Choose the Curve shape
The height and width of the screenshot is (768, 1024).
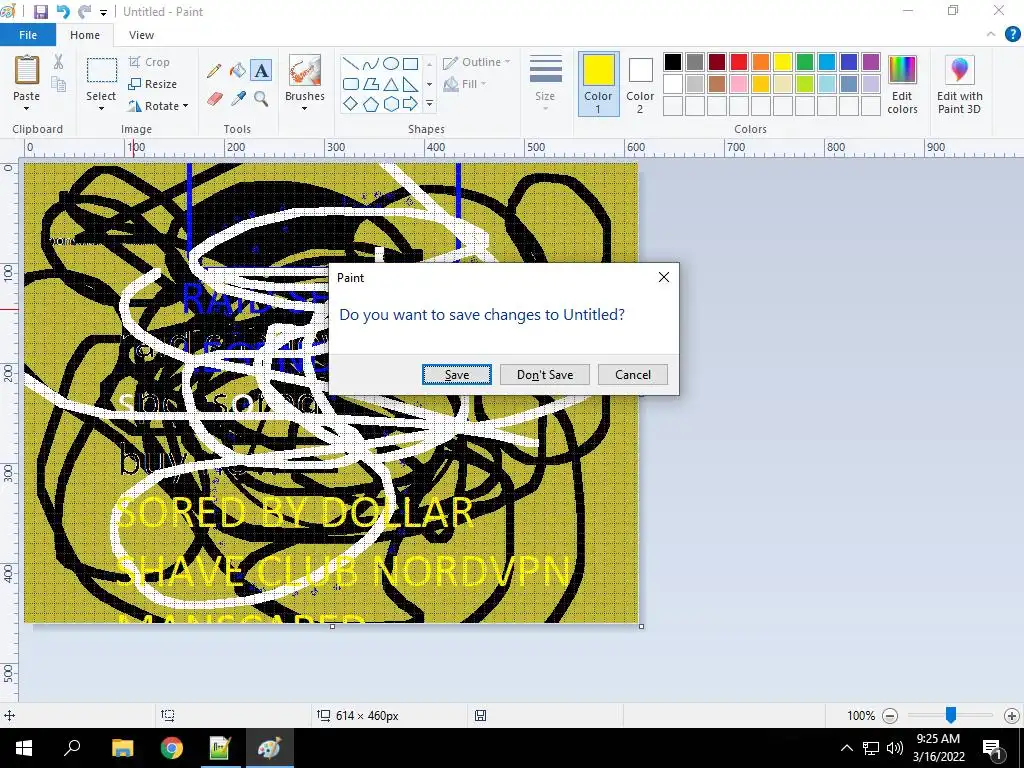coord(371,64)
